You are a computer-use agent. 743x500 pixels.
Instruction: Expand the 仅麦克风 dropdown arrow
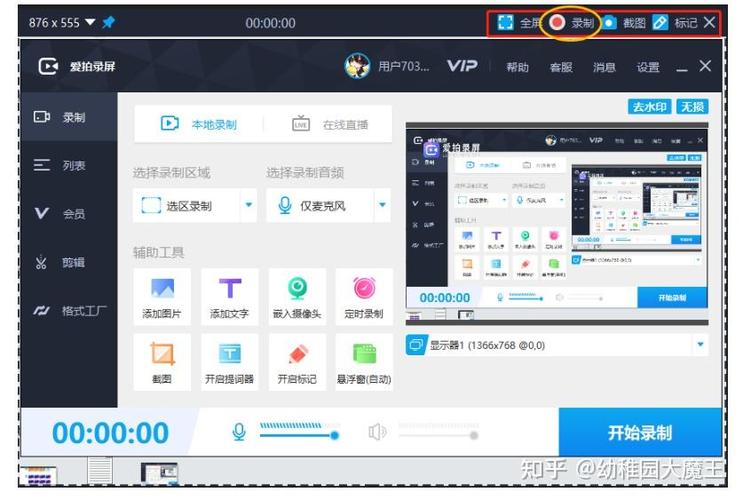point(382,205)
